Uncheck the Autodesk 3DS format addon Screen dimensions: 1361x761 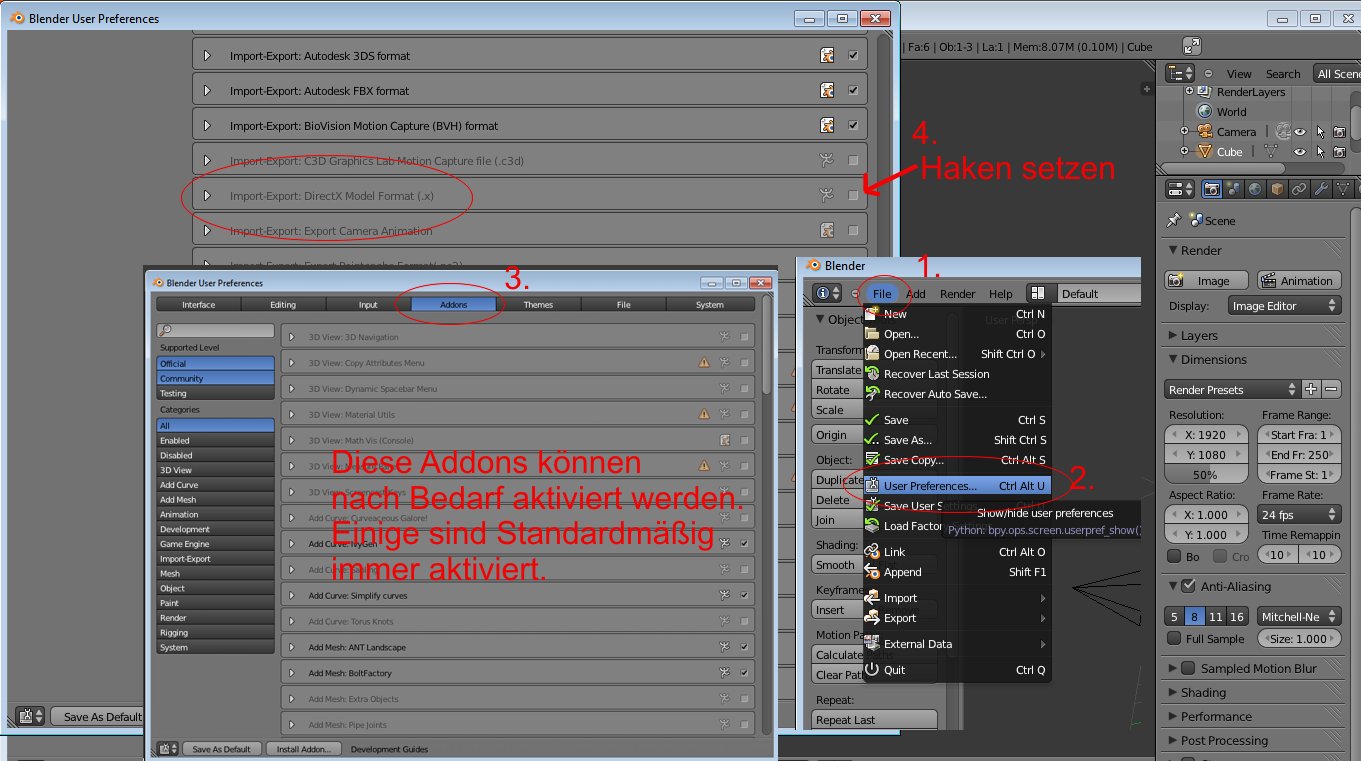coord(853,56)
